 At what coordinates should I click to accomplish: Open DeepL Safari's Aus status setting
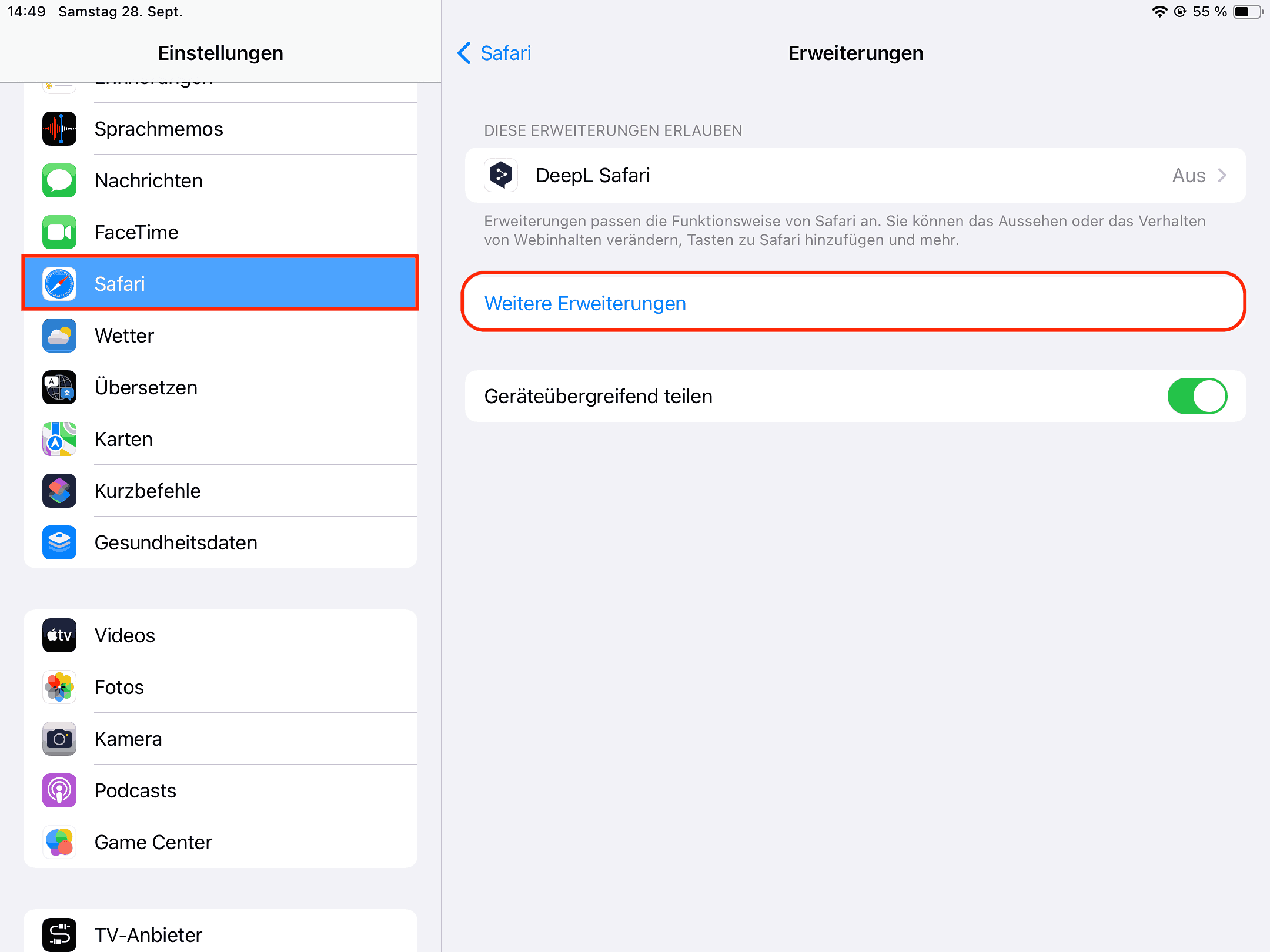(1188, 175)
